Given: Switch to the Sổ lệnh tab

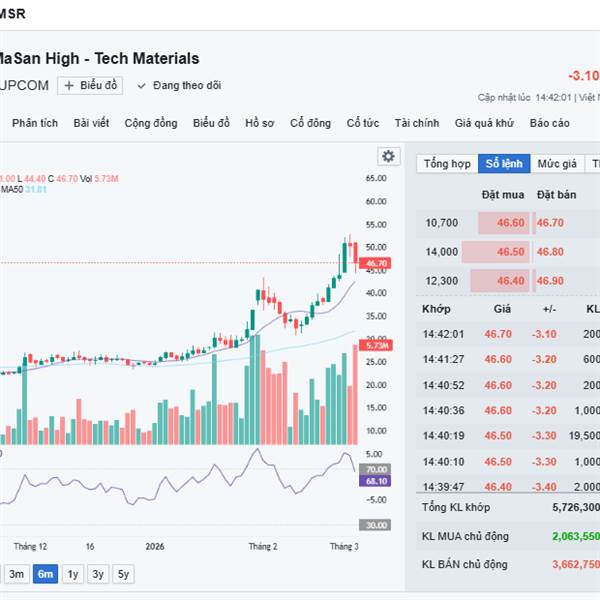Looking at the screenshot, I should click(x=503, y=164).
